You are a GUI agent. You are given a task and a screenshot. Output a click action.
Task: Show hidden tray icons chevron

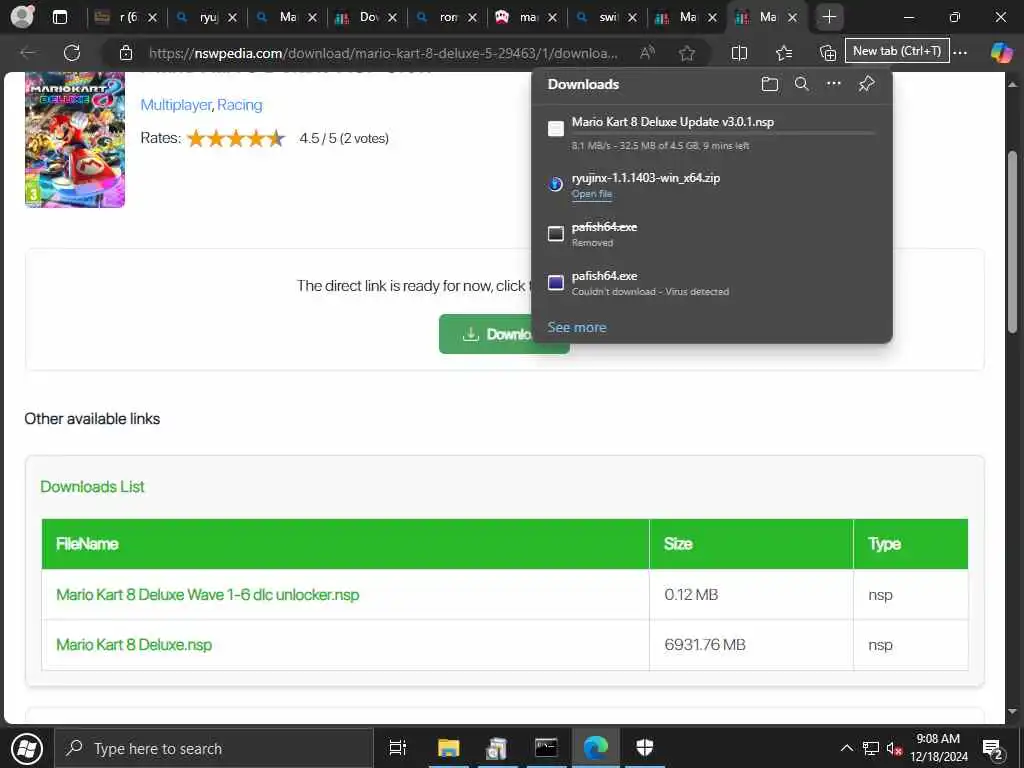846,748
